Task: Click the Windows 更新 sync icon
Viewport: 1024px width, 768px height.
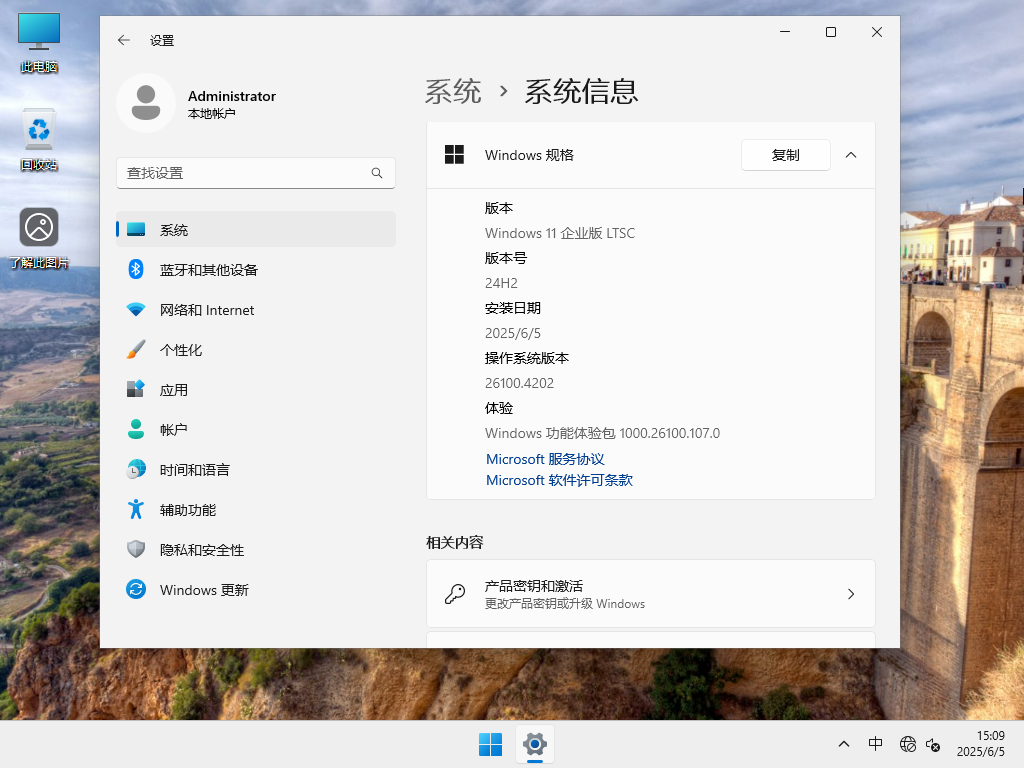Action: [x=136, y=589]
